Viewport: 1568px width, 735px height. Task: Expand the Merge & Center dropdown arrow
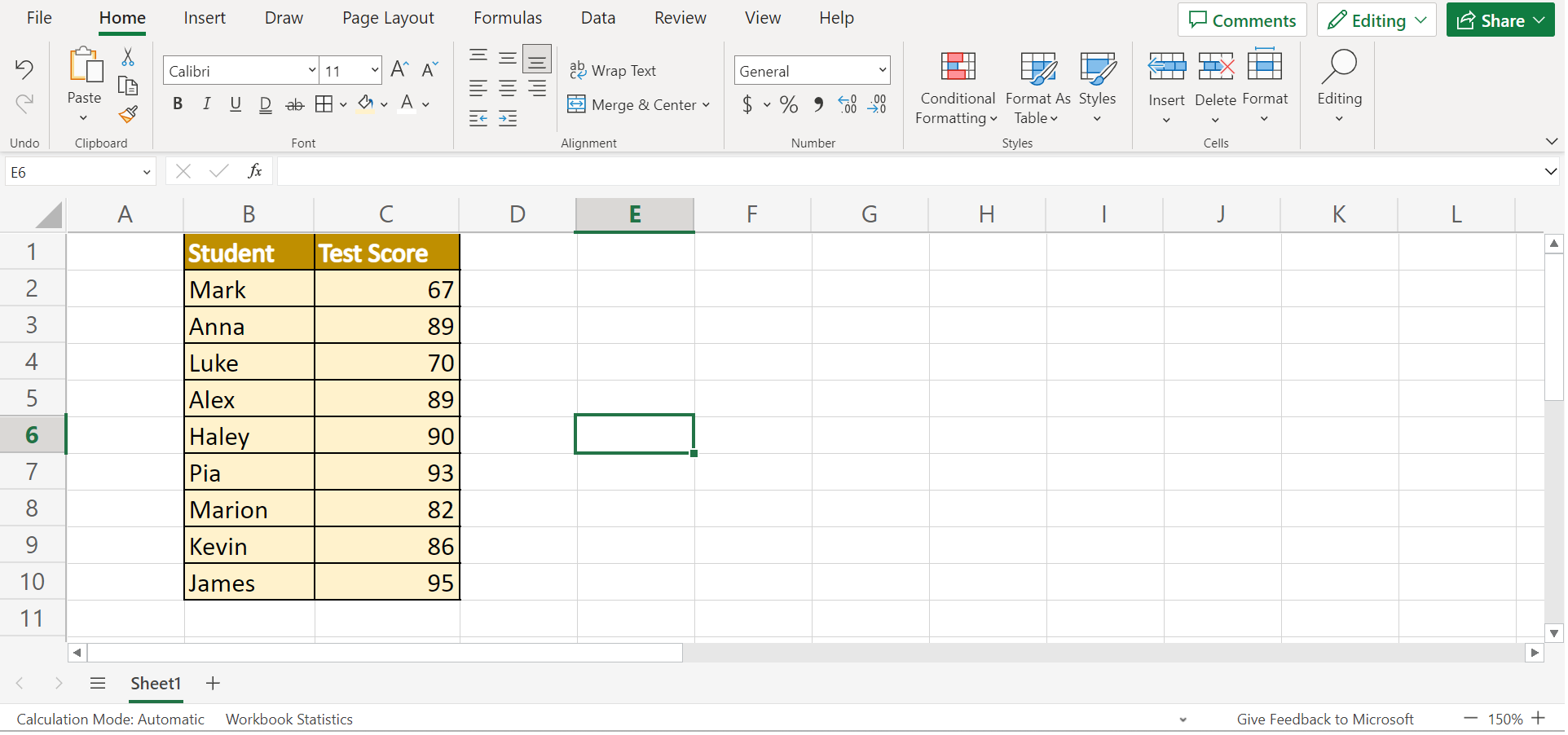coord(706,105)
